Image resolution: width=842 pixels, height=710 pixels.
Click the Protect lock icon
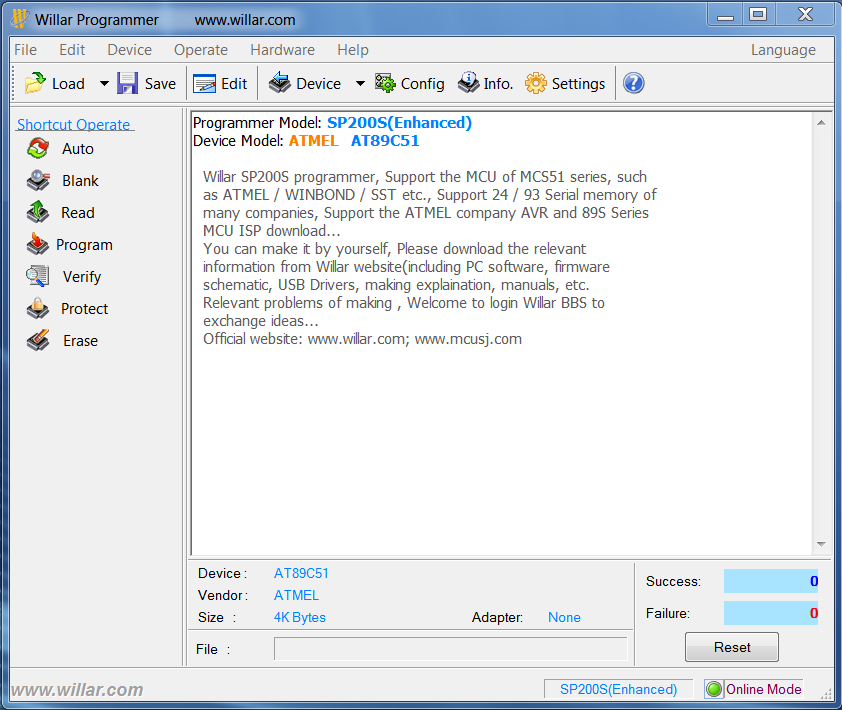(38, 308)
